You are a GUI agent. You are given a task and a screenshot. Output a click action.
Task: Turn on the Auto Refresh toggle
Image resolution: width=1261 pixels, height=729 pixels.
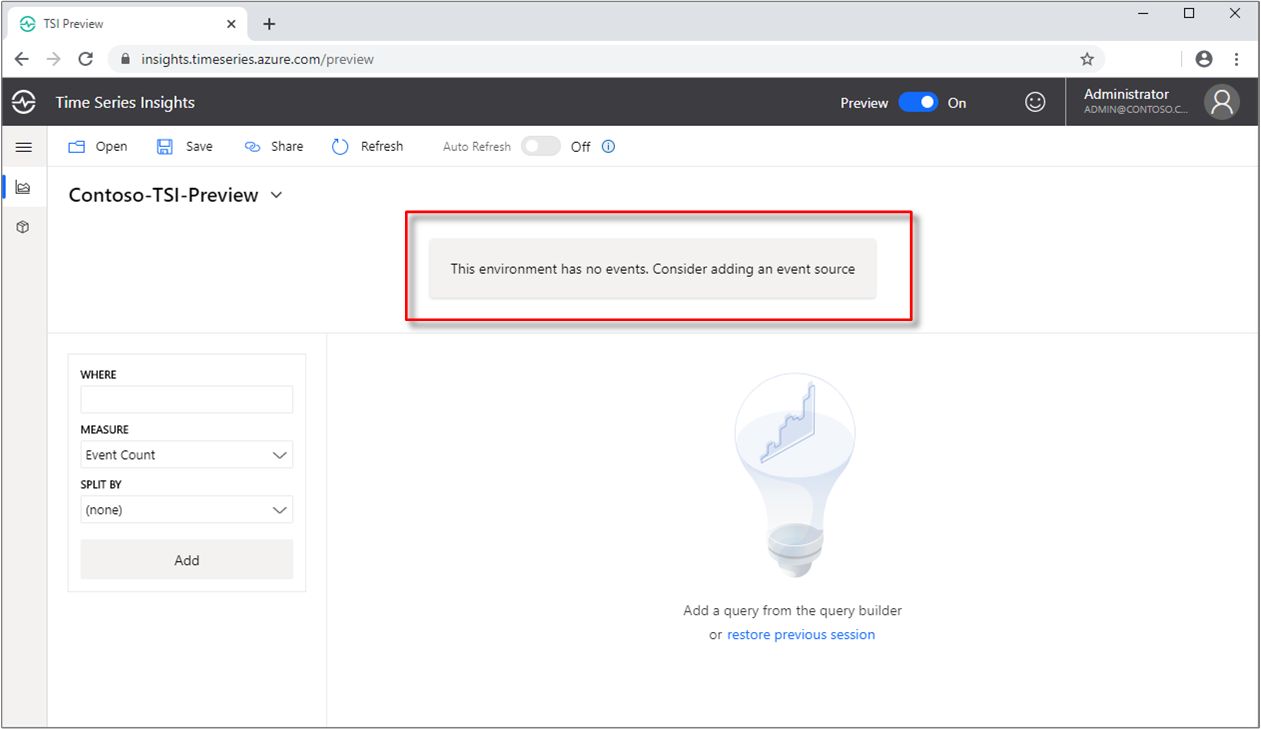(541, 146)
